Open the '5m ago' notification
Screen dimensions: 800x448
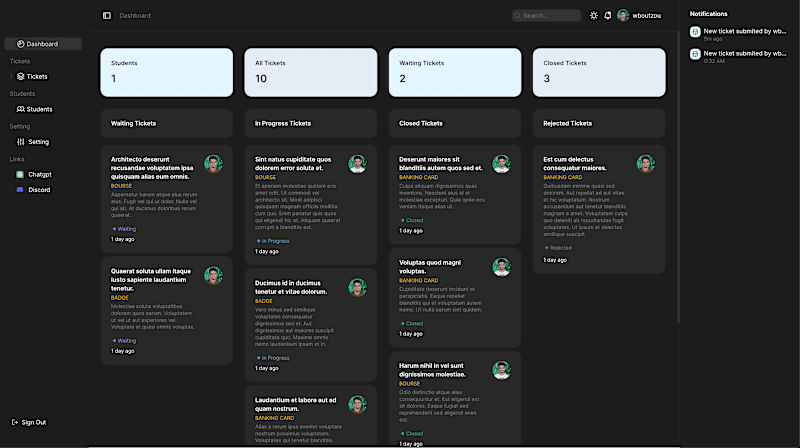pos(738,34)
